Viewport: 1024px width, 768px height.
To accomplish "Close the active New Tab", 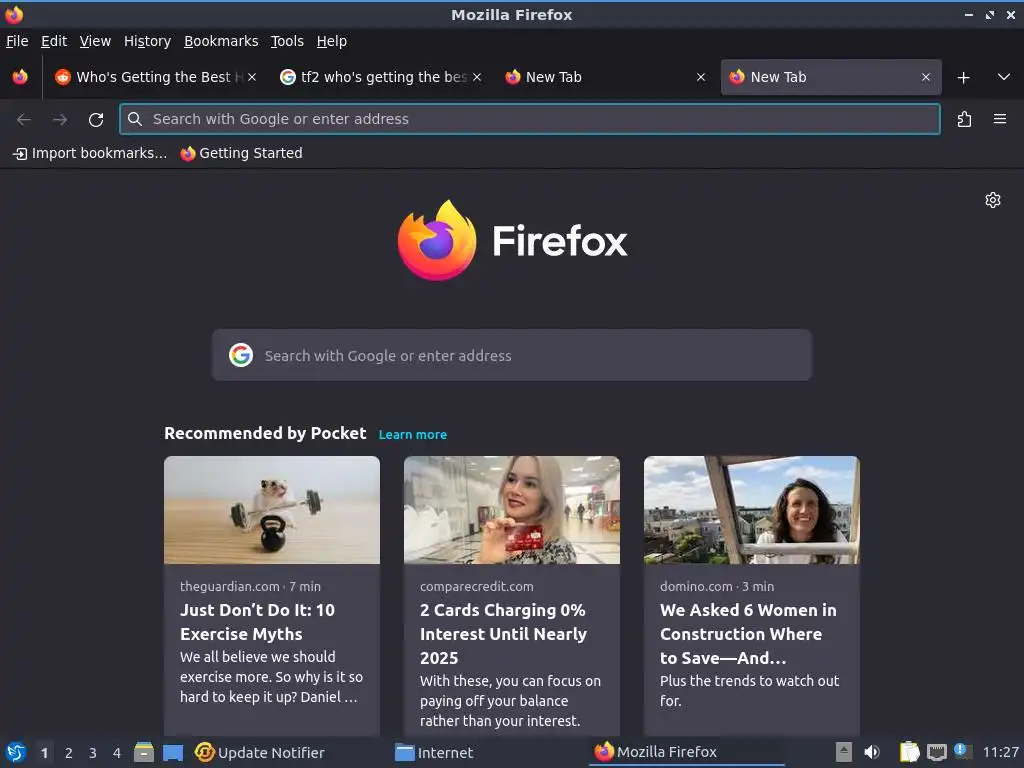I will (925, 77).
